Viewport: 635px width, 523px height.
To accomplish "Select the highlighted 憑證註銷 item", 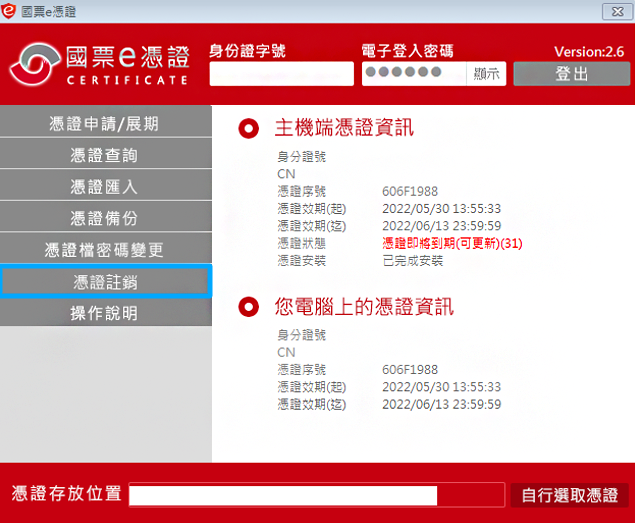I will [105, 281].
